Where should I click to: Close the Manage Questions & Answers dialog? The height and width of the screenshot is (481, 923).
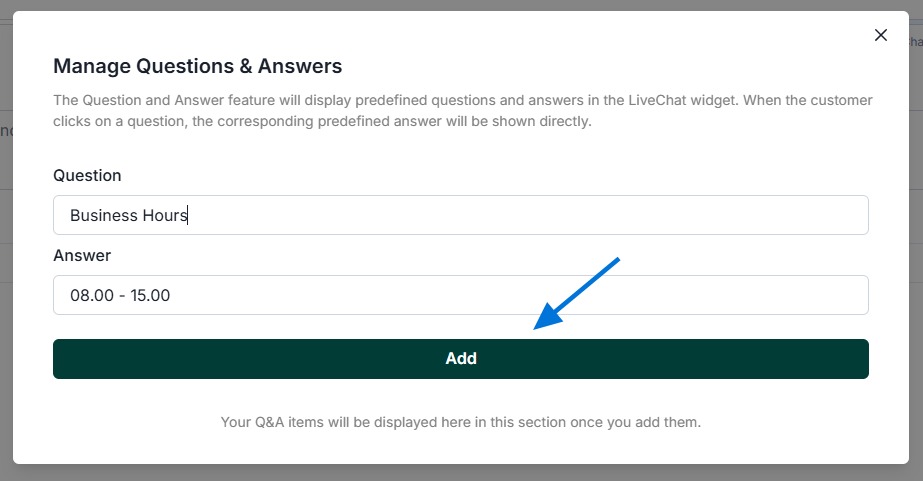pos(881,35)
